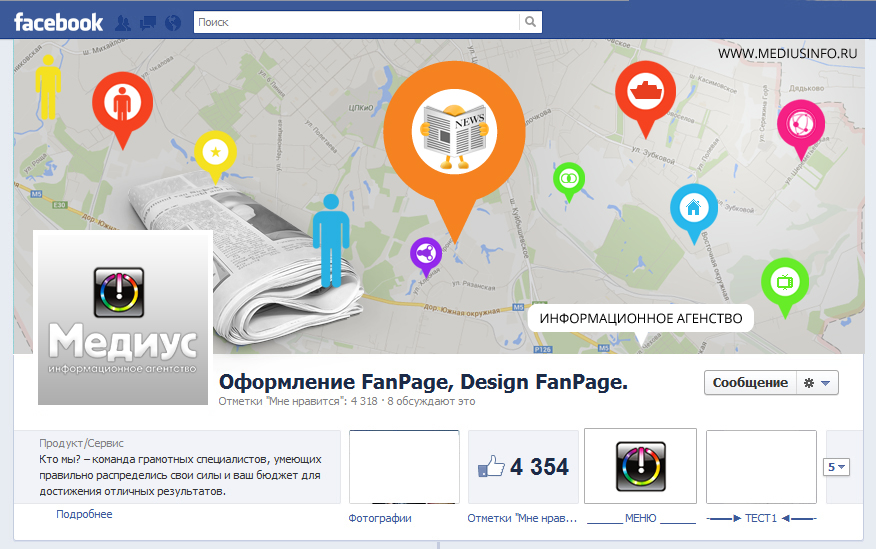Open notifications globe icon
The image size is (876, 549).
pyautogui.click(x=173, y=23)
